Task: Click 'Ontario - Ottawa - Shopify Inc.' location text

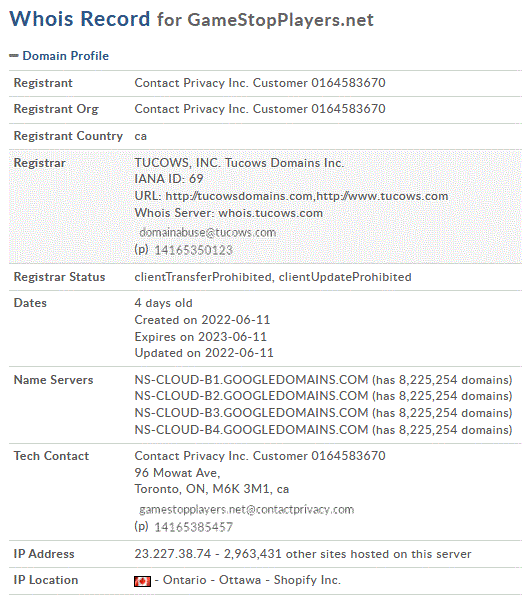Action: point(252,580)
